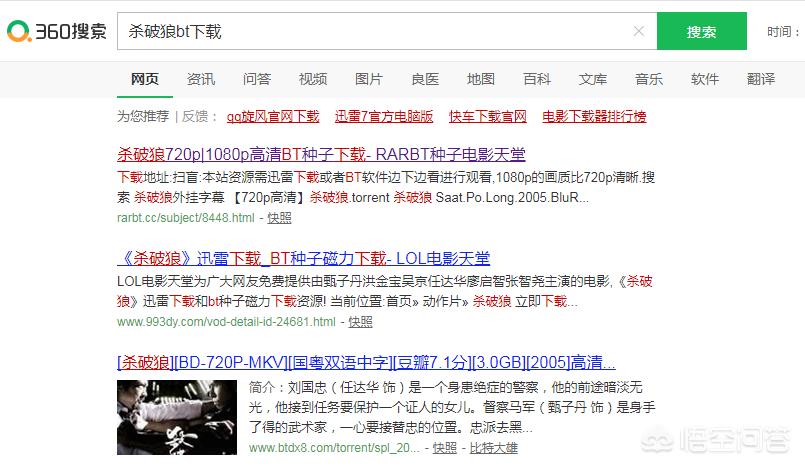
Task: Click the 比特大雄 link
Action: (493, 448)
